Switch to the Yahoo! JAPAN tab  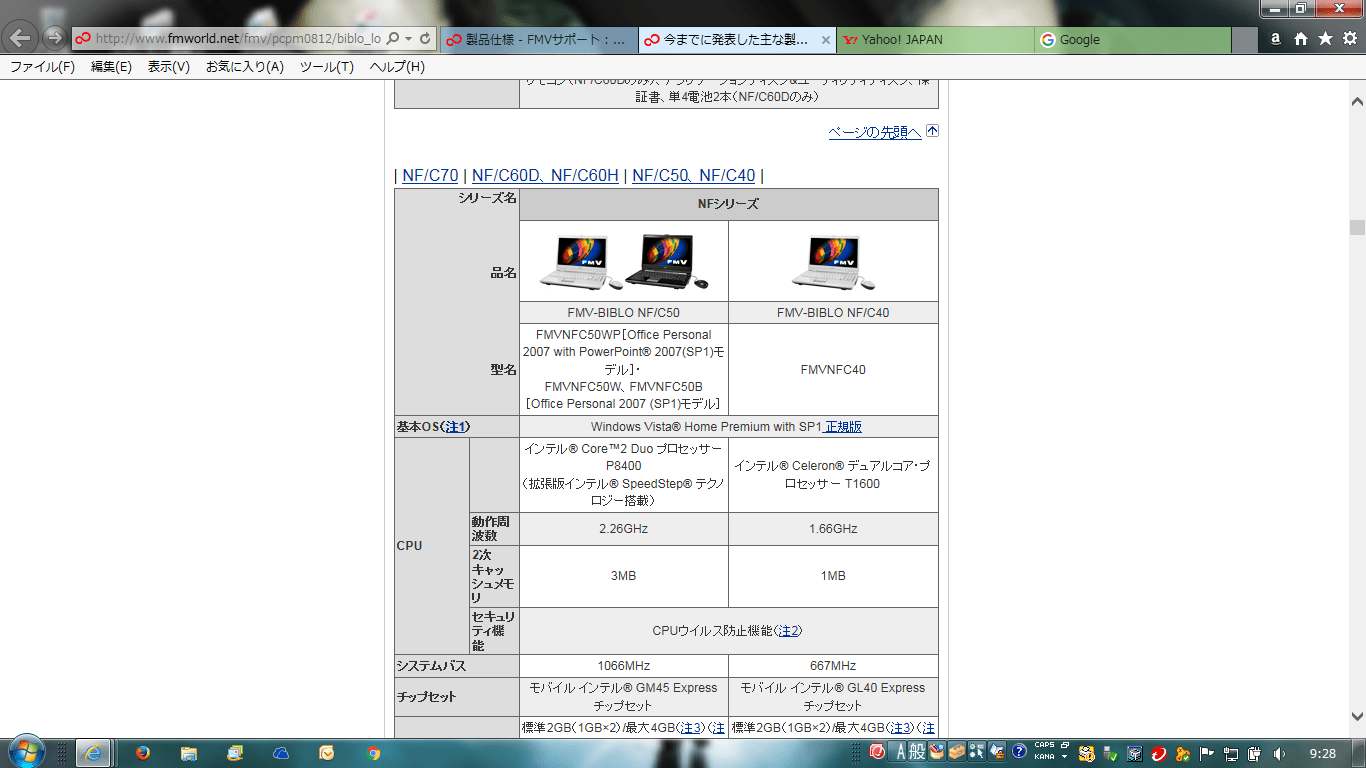click(x=935, y=40)
